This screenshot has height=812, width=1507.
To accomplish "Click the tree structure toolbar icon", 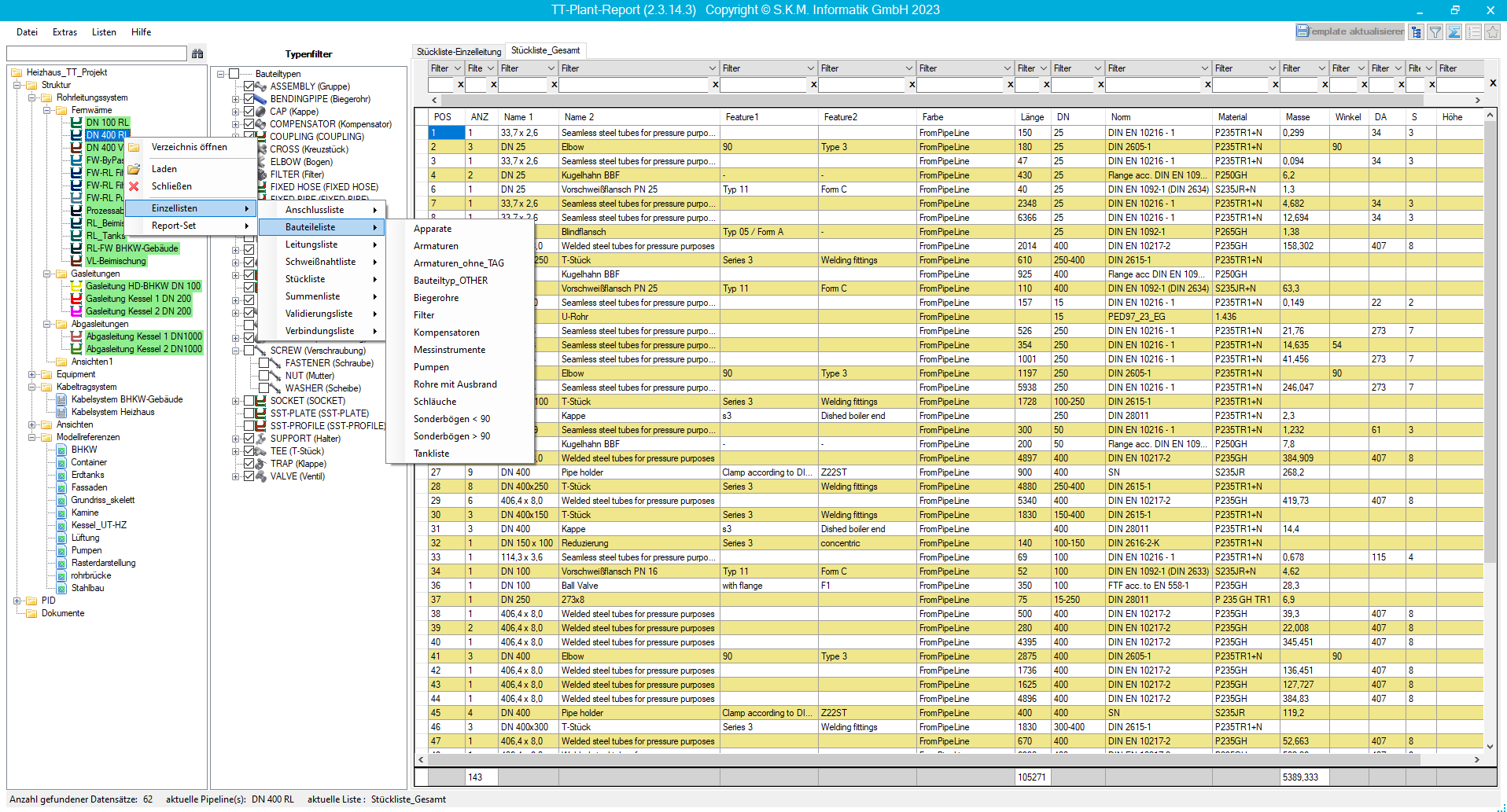I will click(x=1417, y=32).
